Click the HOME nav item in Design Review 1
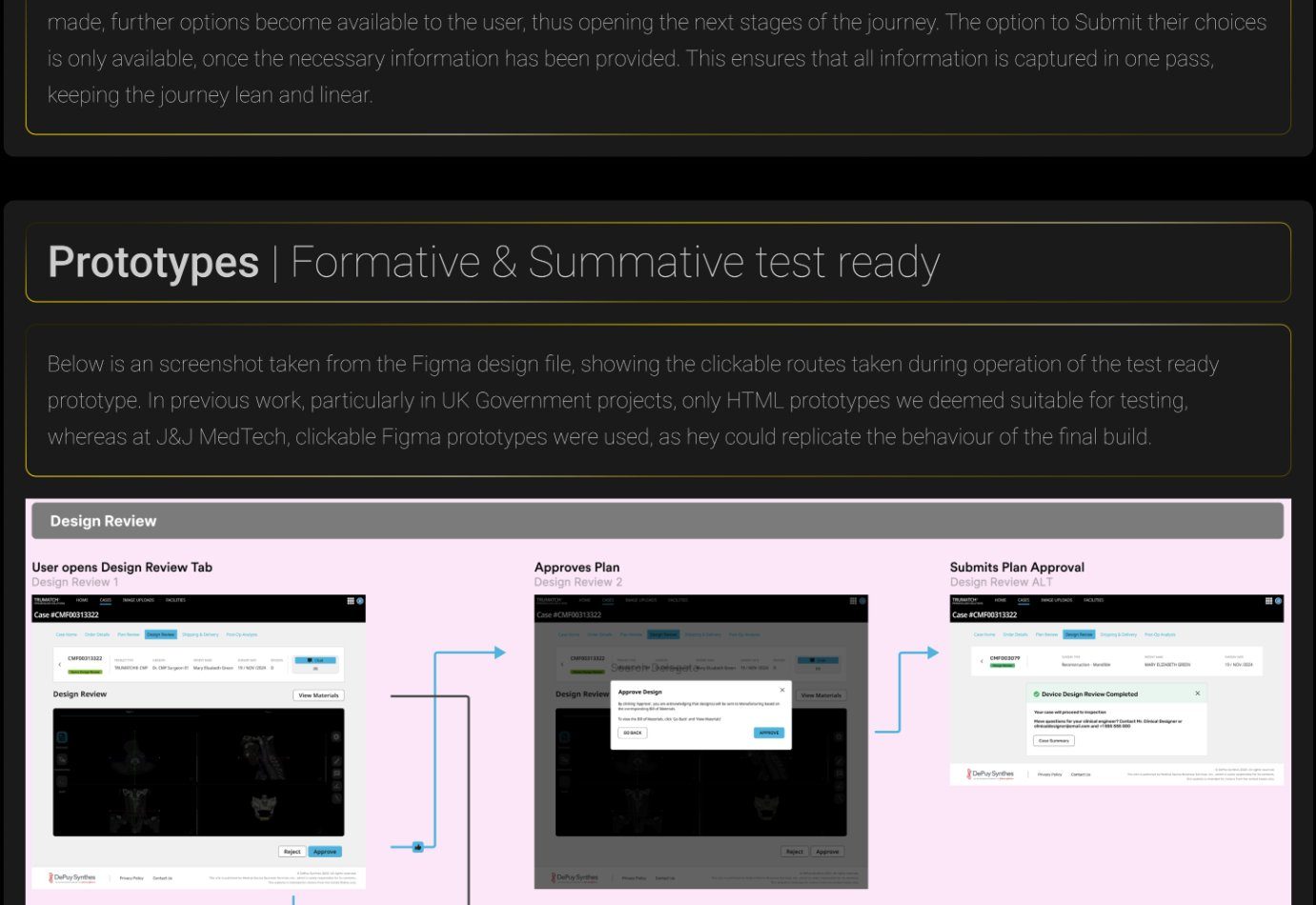Screen dimensions: 1316x905 (x=82, y=600)
